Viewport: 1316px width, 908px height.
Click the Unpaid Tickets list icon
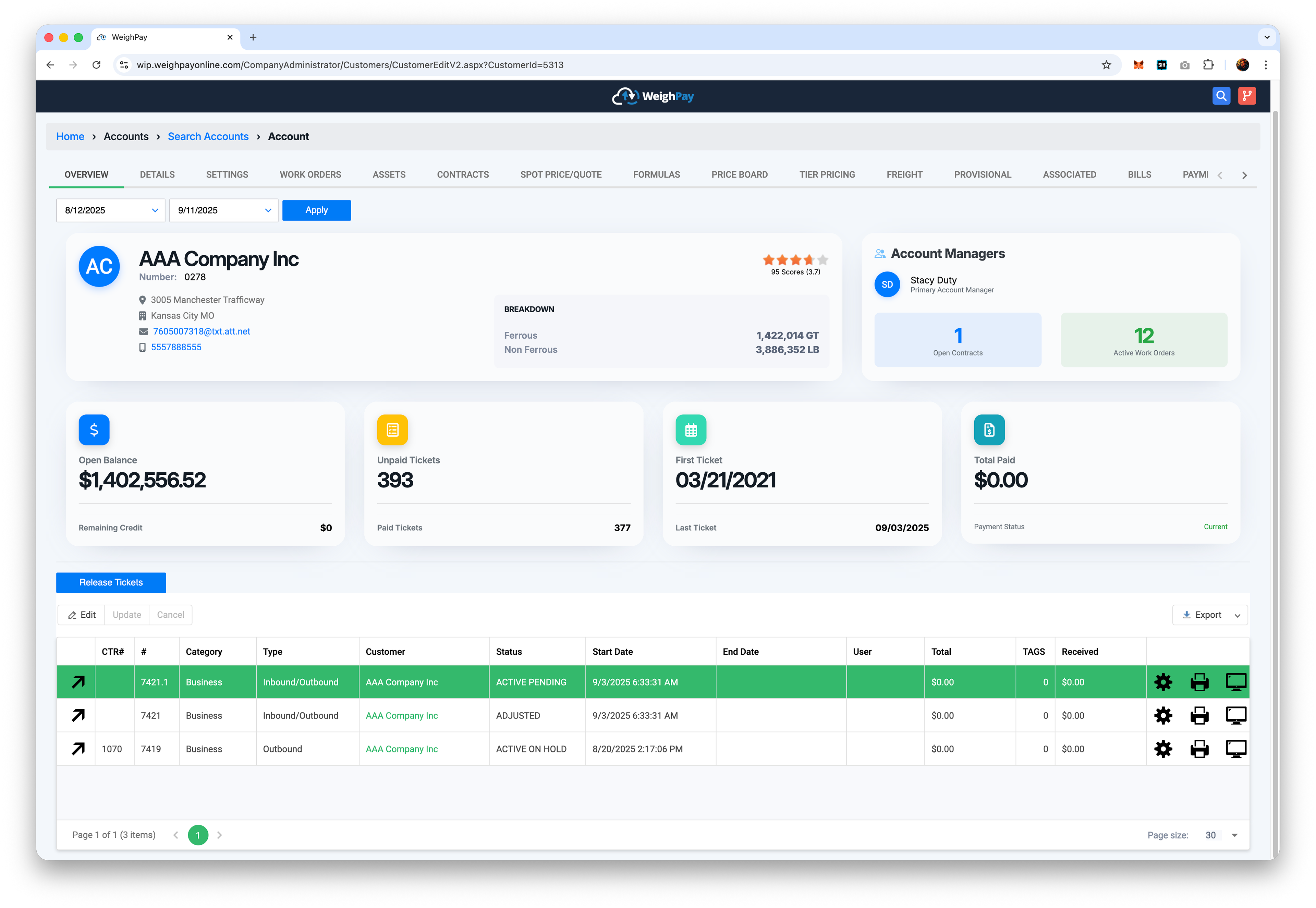pos(392,429)
